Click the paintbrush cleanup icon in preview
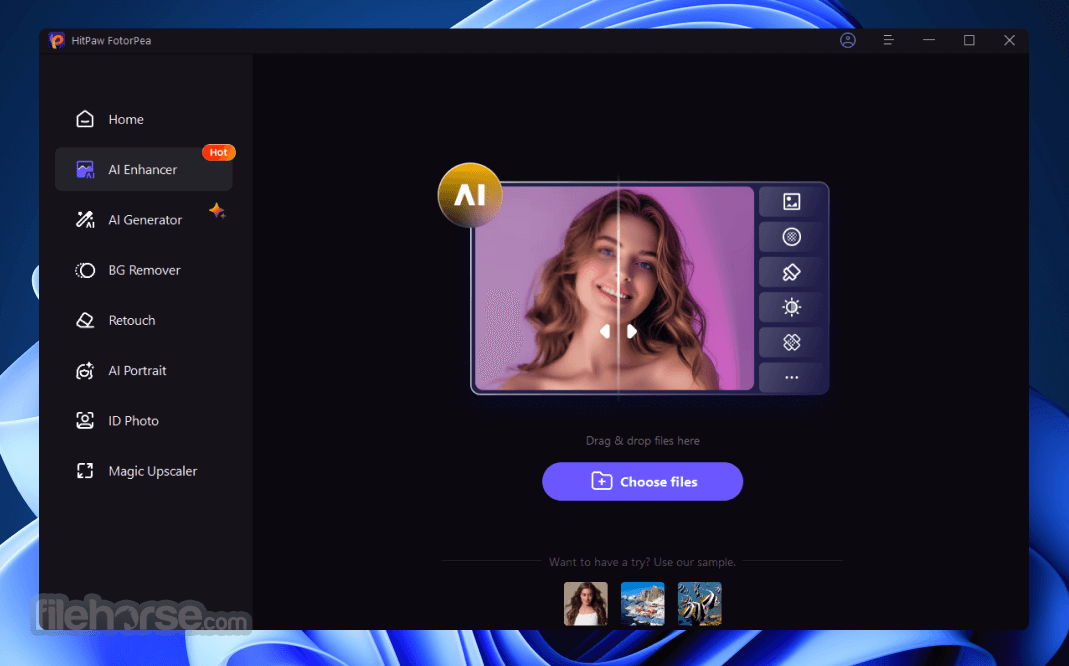Image resolution: width=1069 pixels, height=666 pixels. 791,272
